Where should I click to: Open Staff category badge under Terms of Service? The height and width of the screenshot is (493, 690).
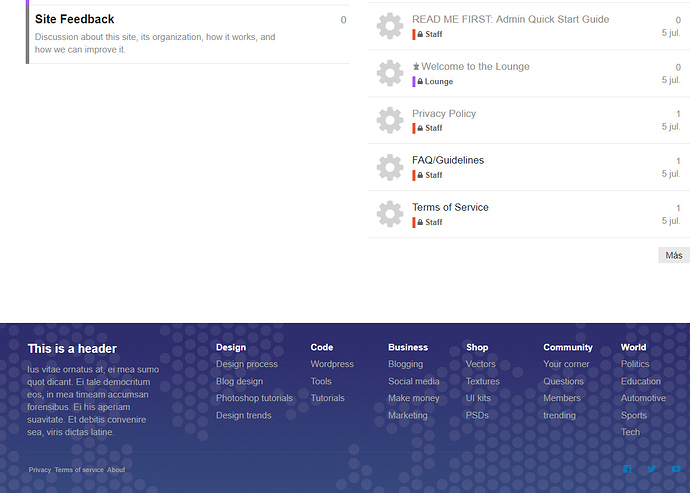(x=427, y=222)
